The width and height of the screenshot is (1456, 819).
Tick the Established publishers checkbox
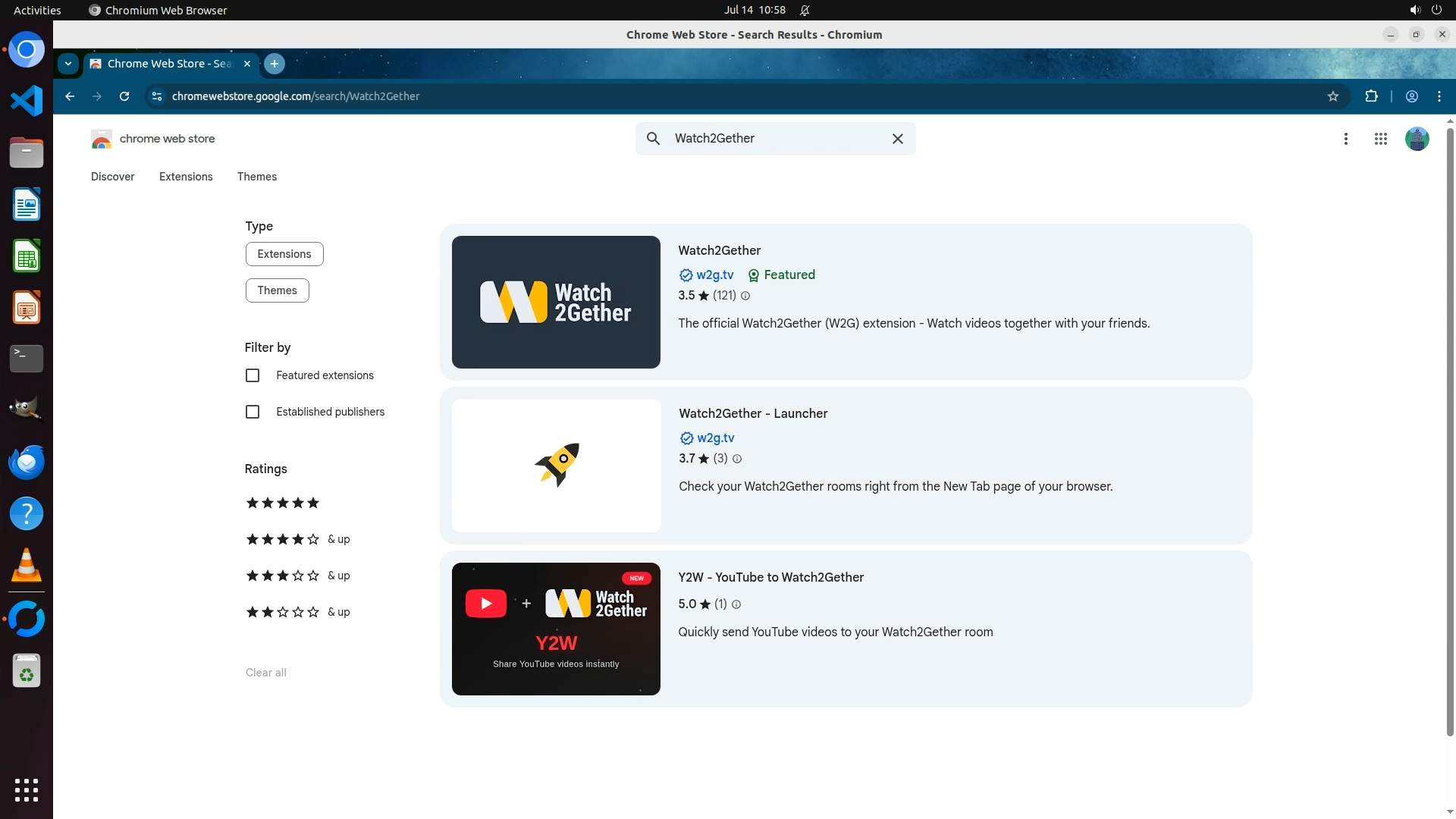click(x=253, y=412)
